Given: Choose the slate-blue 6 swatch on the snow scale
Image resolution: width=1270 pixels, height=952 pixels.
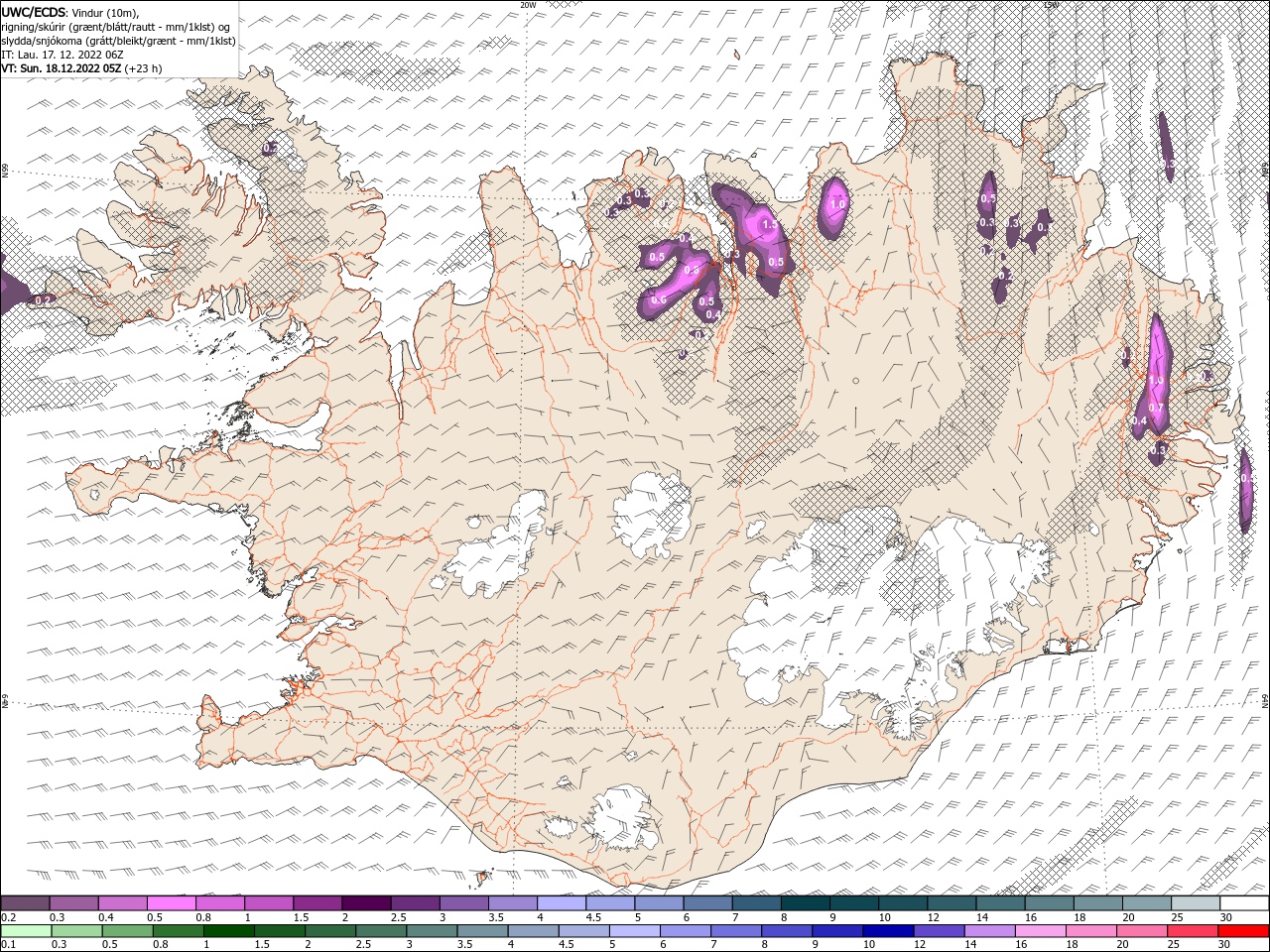Looking at the screenshot, I should [x=707, y=902].
